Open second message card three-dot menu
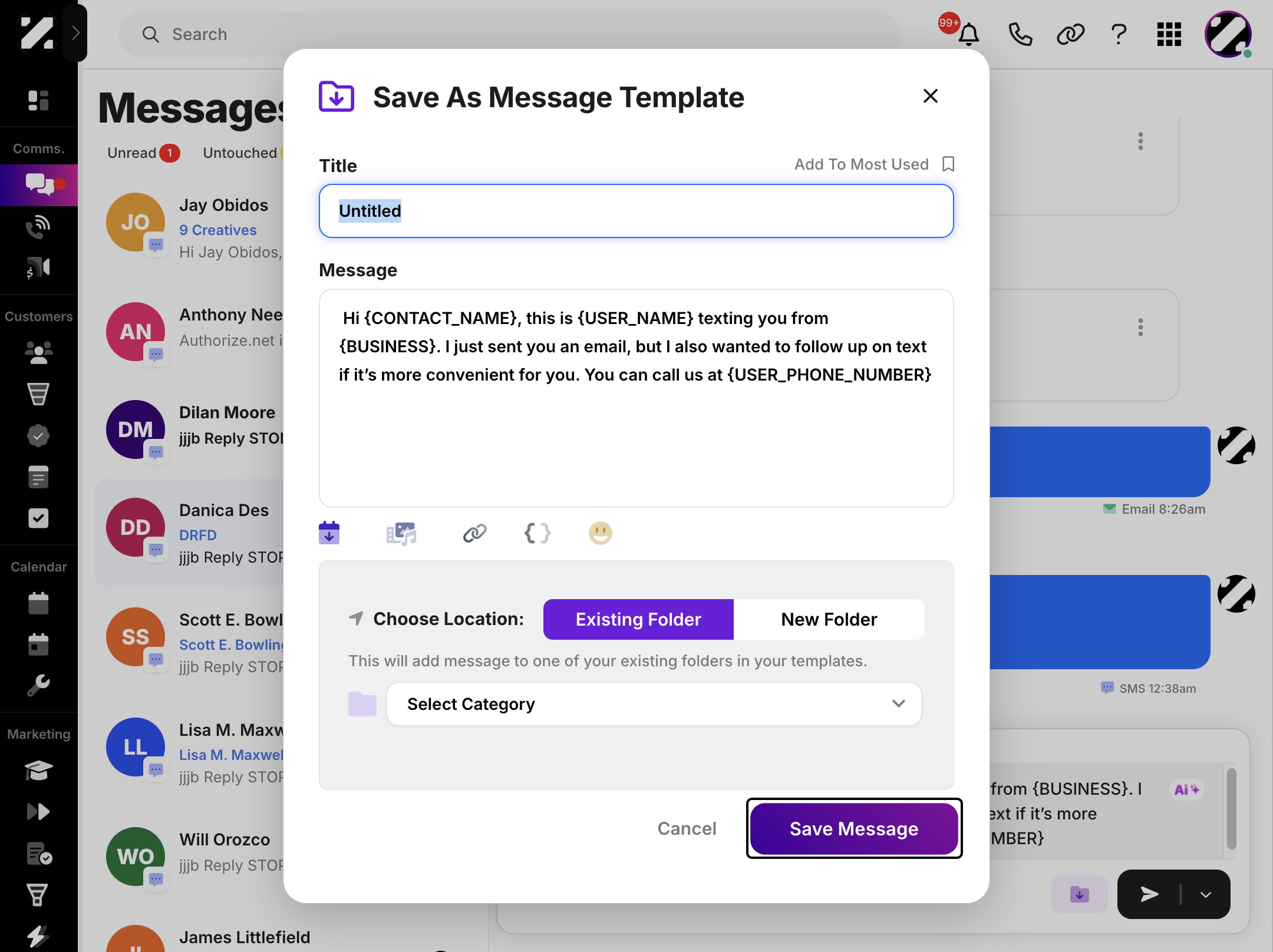 click(x=1140, y=327)
